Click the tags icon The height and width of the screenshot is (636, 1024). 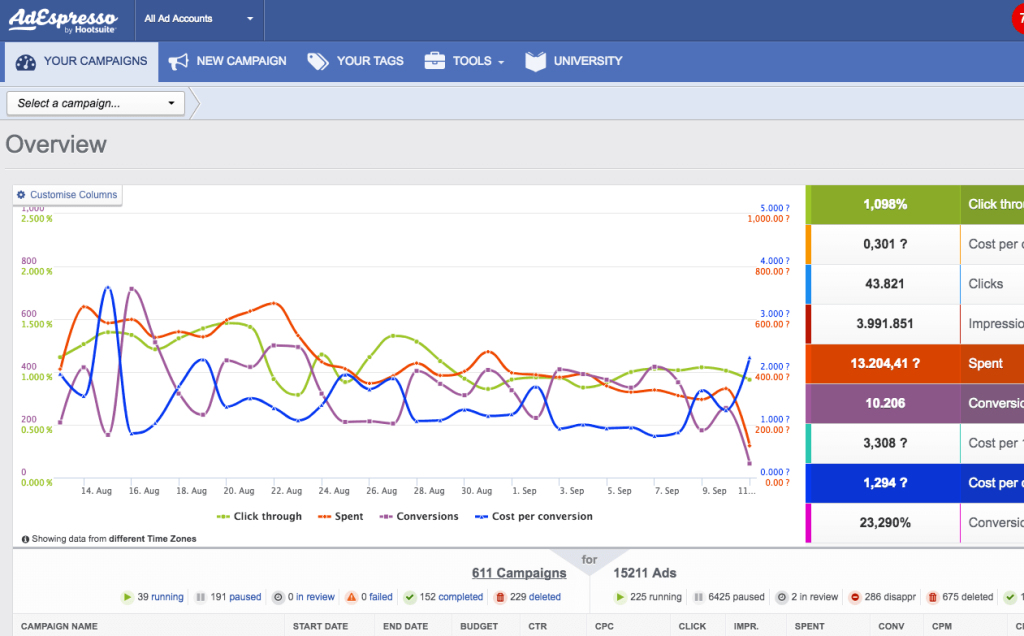317,61
